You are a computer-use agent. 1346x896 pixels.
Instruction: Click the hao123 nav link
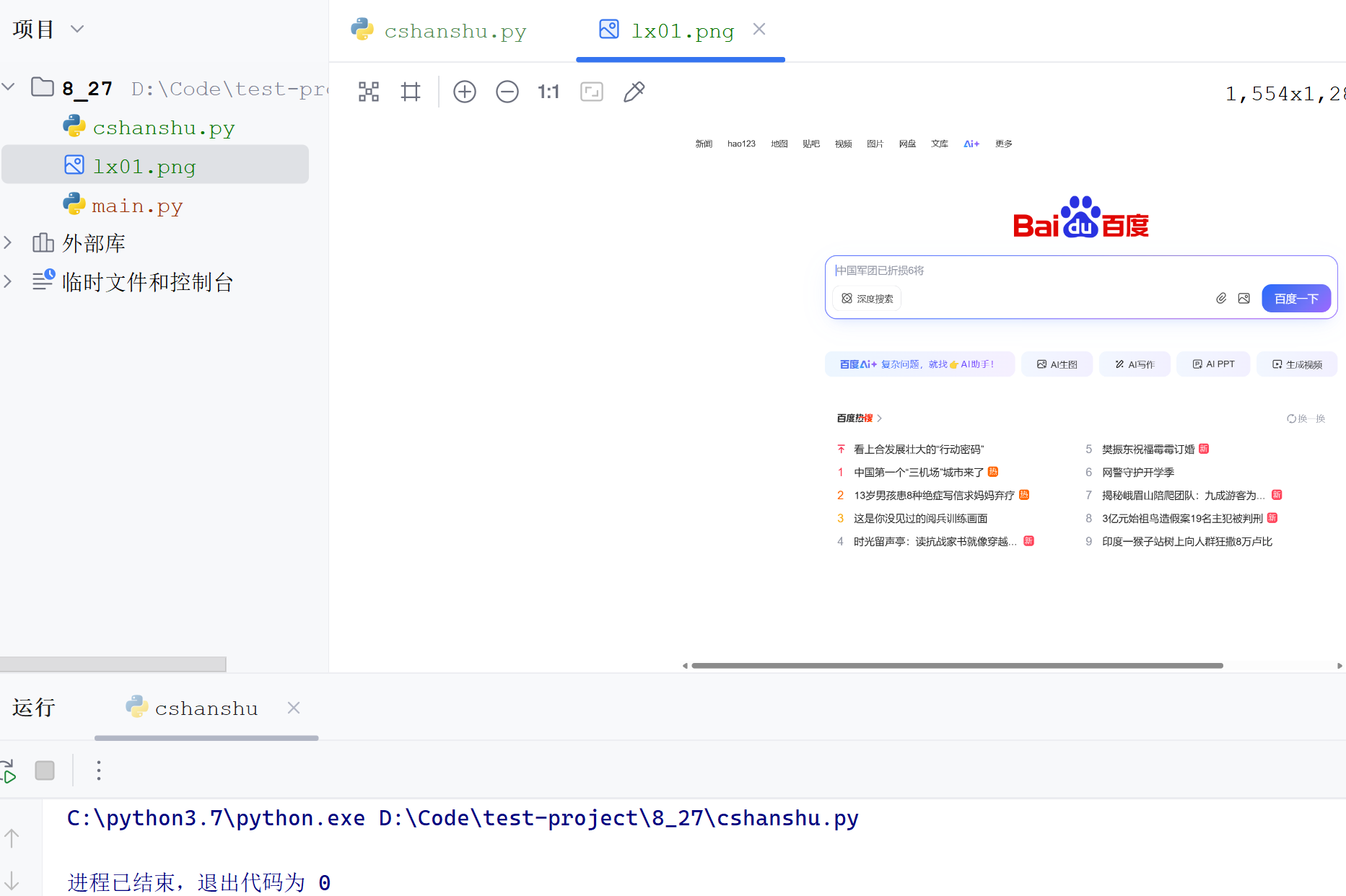pos(741,144)
